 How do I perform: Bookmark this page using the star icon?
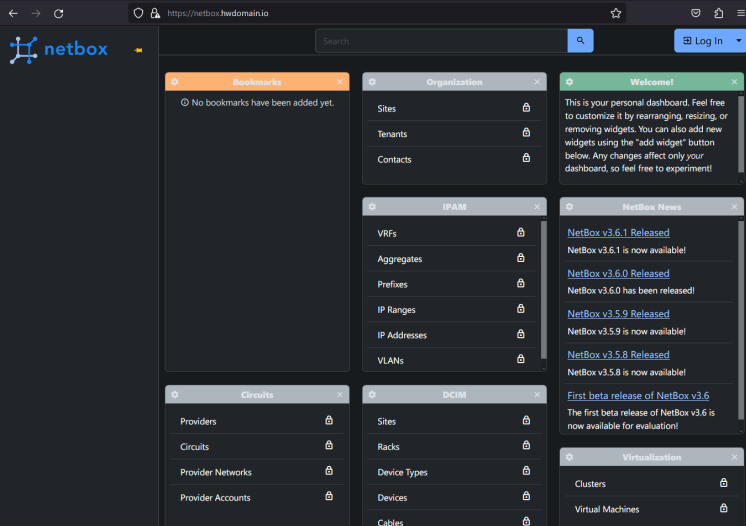tap(616, 13)
